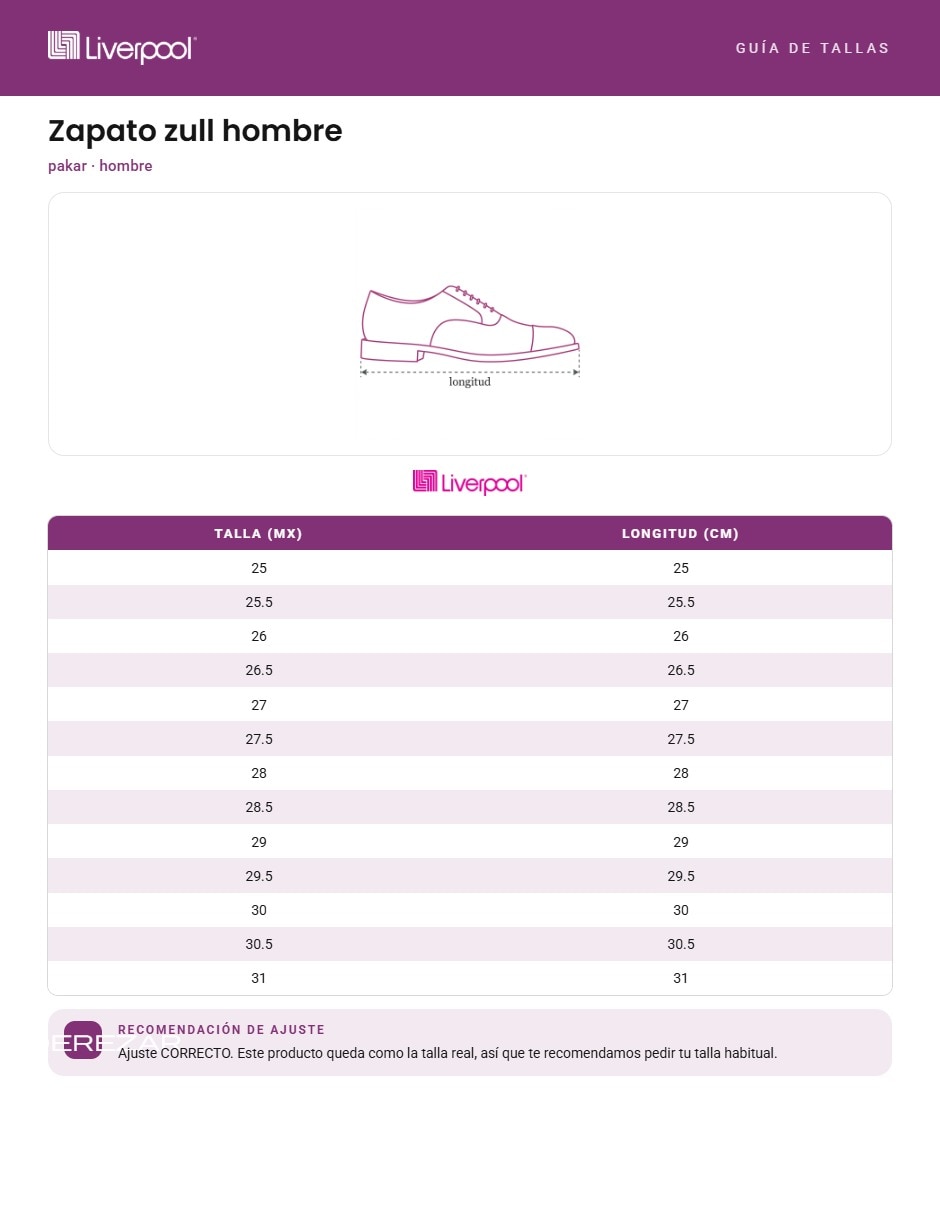Viewport: 940px width, 1215px height.
Task: Click the Zapato zull hombre title
Action: (x=195, y=131)
